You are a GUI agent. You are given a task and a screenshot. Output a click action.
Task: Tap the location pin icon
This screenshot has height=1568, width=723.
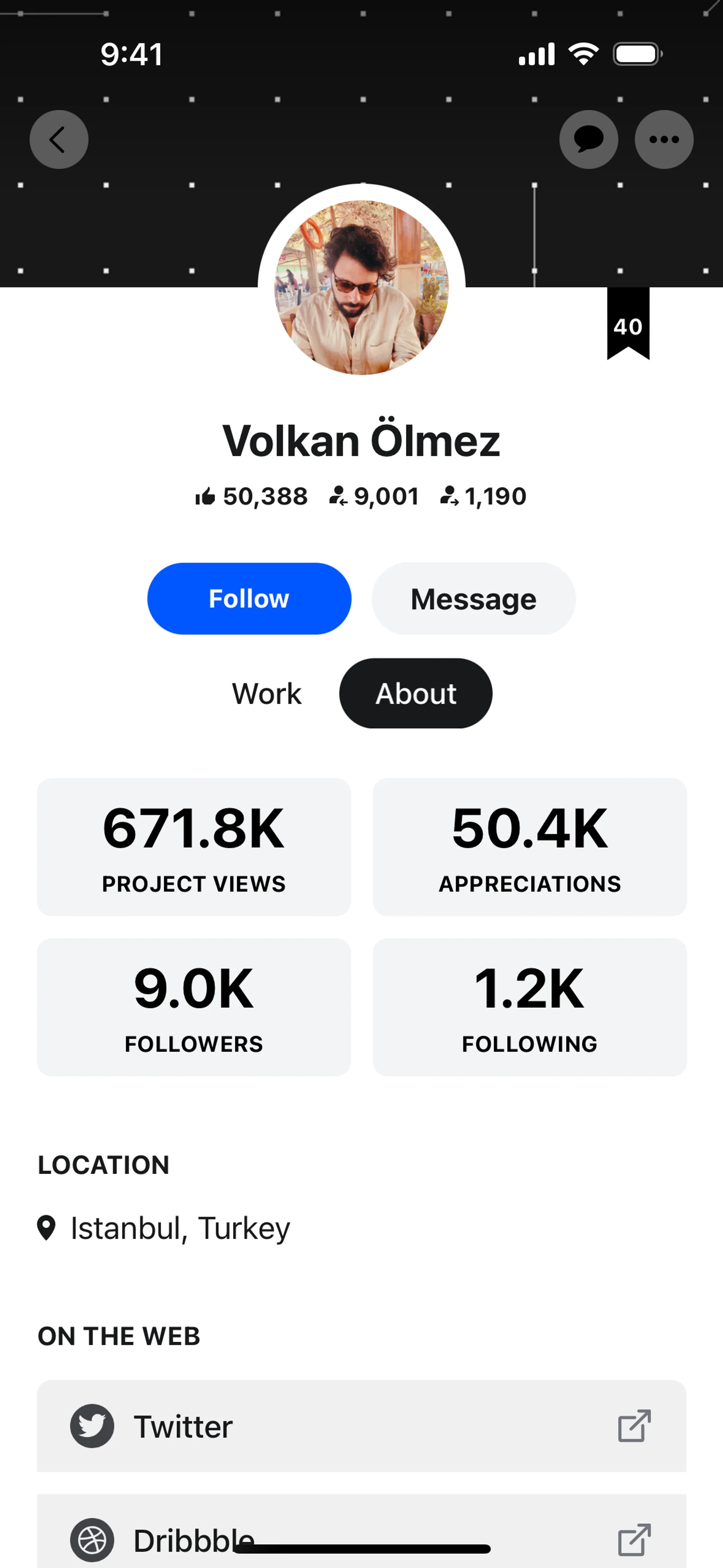tap(46, 1228)
